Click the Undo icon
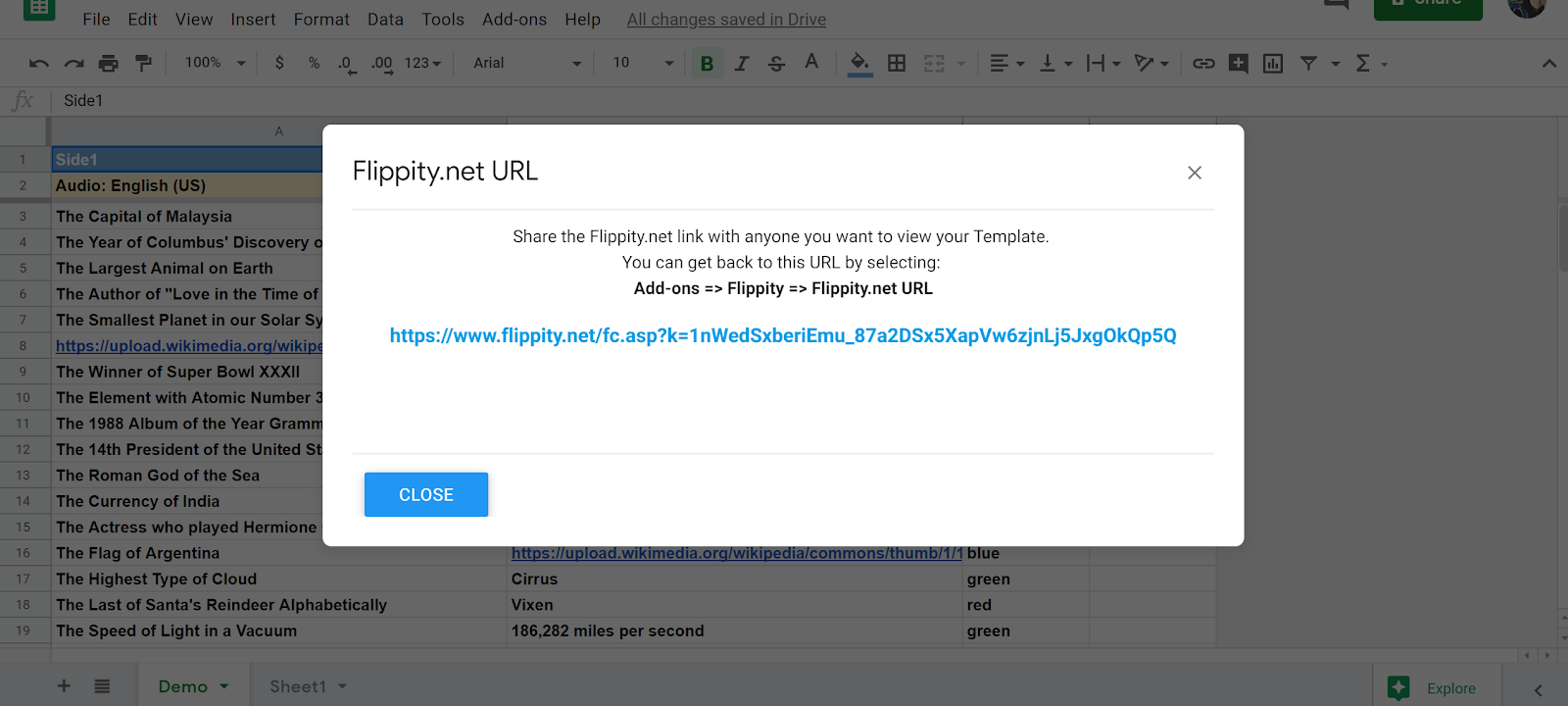The image size is (1568, 706). [x=39, y=64]
